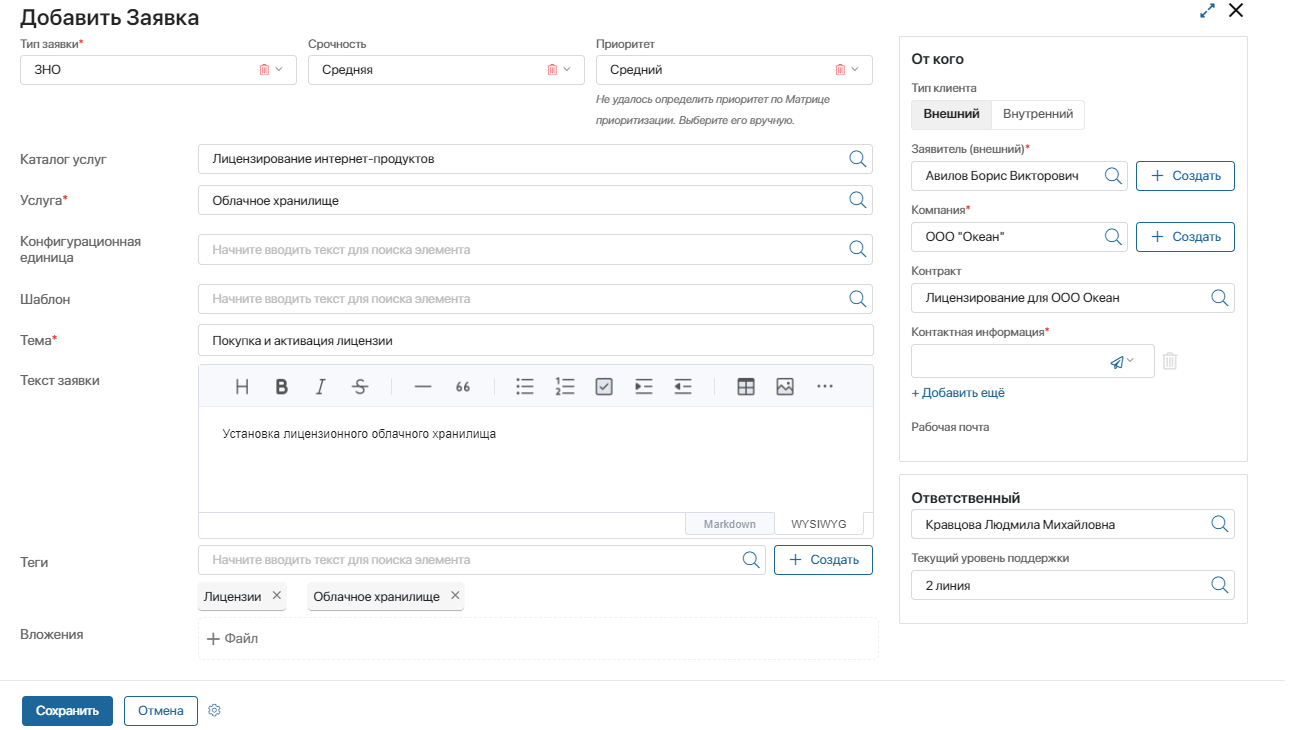Delete the contact information row
Viewport: 1291px width, 730px height.
(1170, 361)
